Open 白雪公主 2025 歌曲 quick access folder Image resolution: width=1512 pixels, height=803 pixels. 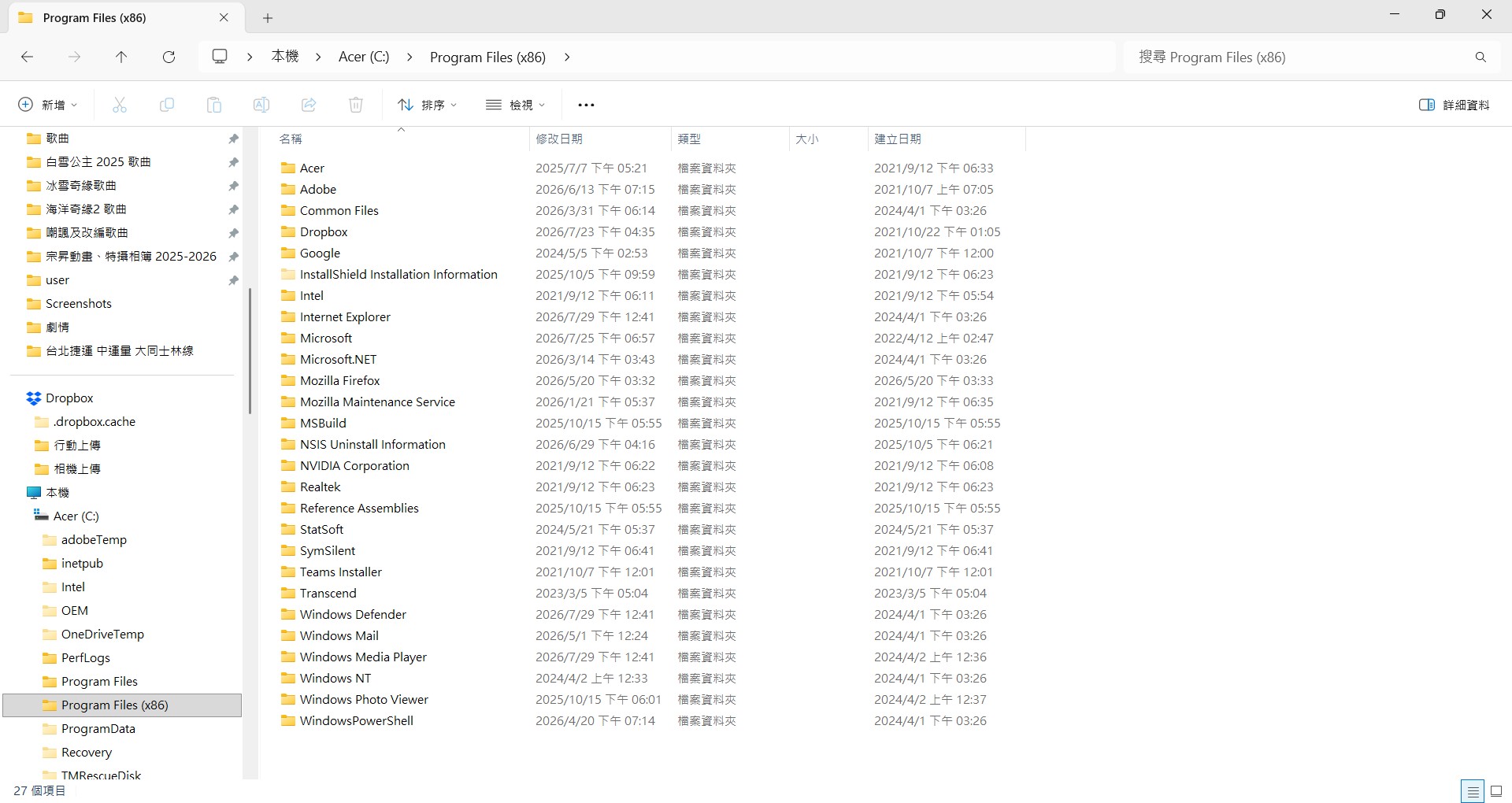click(98, 162)
